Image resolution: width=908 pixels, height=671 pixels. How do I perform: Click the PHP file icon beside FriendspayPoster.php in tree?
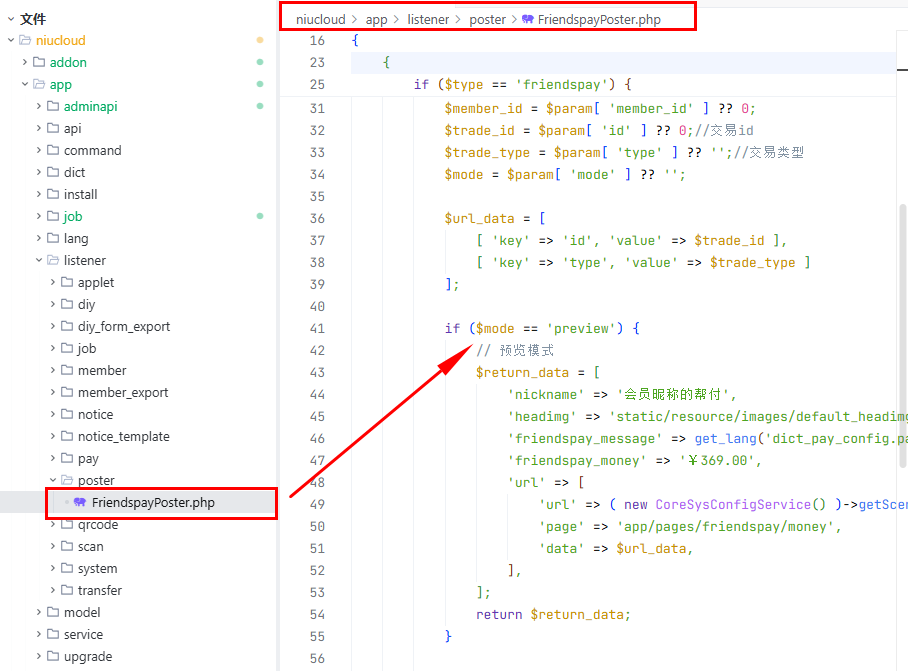pos(80,502)
